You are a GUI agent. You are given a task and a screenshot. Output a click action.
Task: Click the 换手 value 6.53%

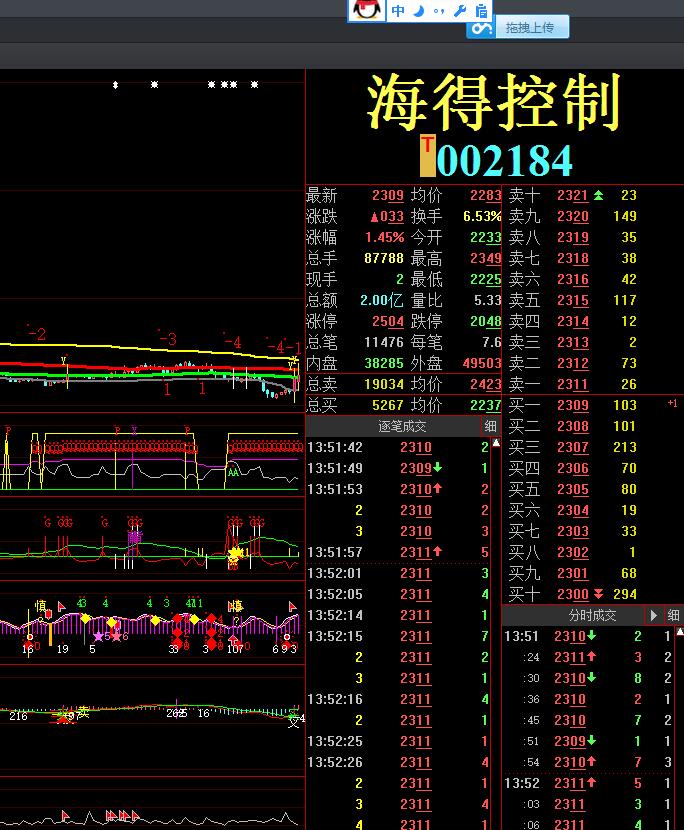[482, 216]
